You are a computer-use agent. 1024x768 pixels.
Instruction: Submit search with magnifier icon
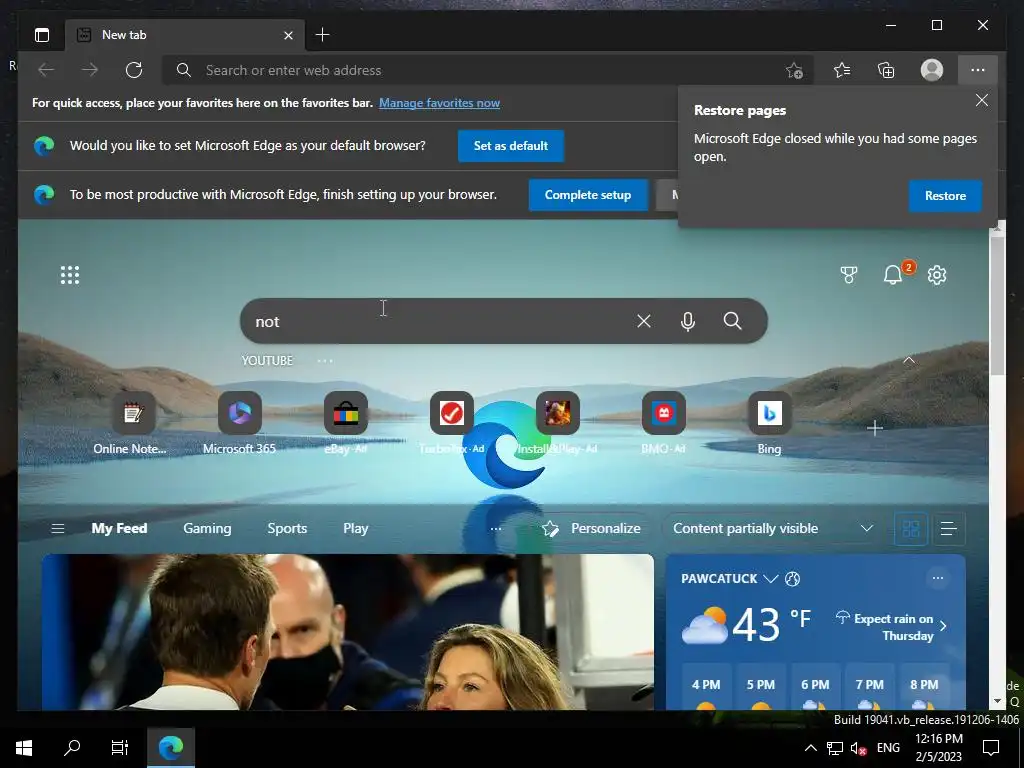point(733,321)
